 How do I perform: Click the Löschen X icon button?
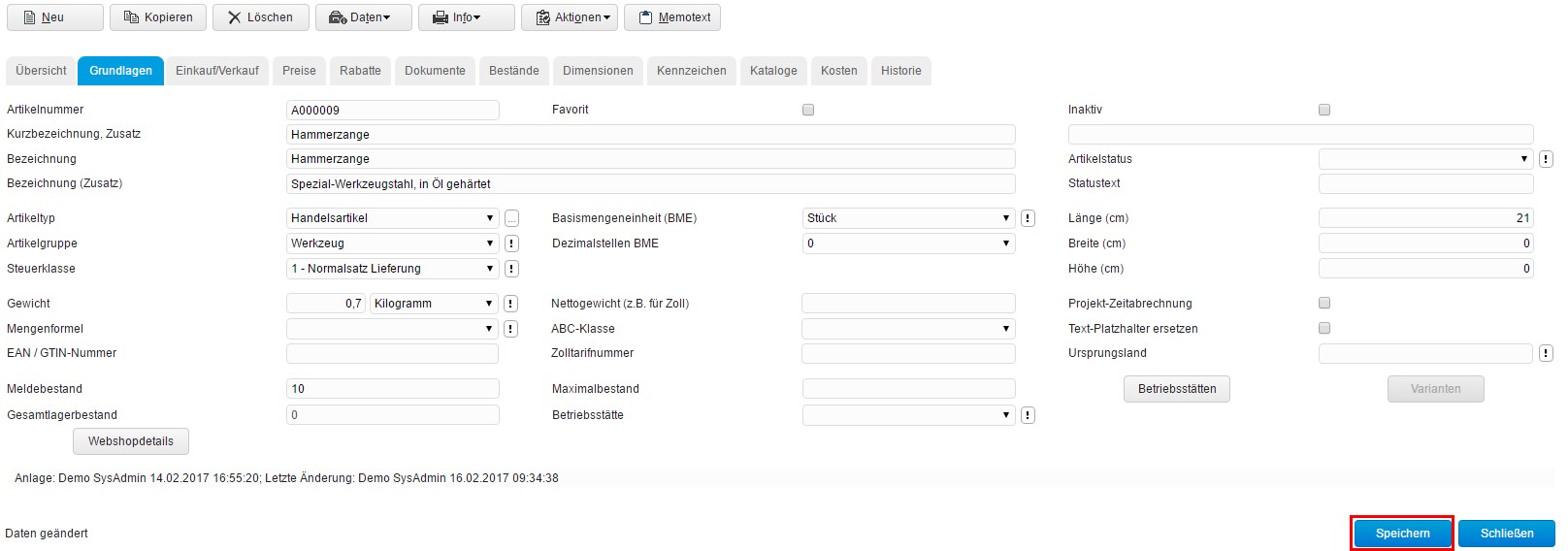tap(260, 17)
